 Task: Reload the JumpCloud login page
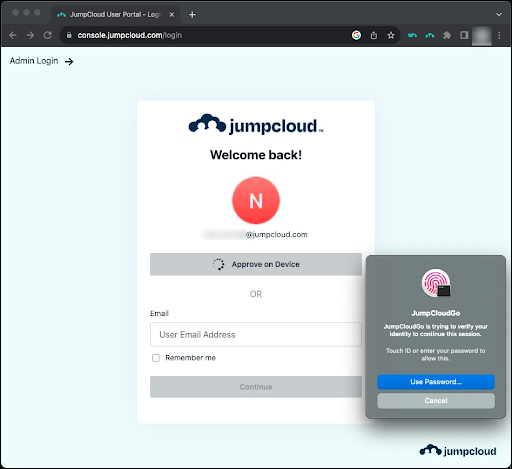pos(48,35)
